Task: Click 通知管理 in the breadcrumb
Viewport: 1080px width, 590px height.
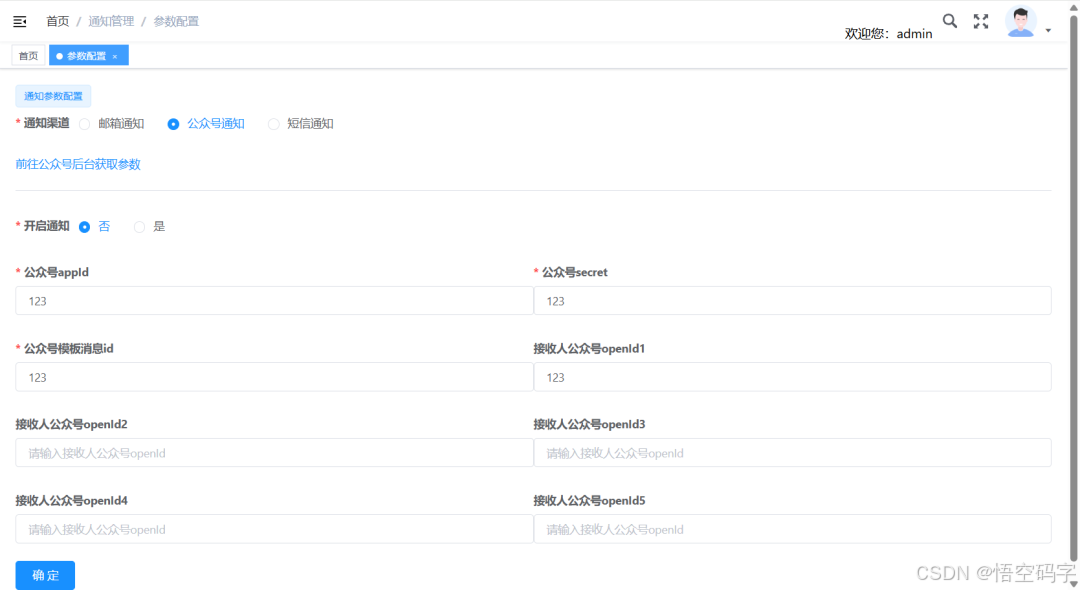Action: pyautogui.click(x=111, y=21)
